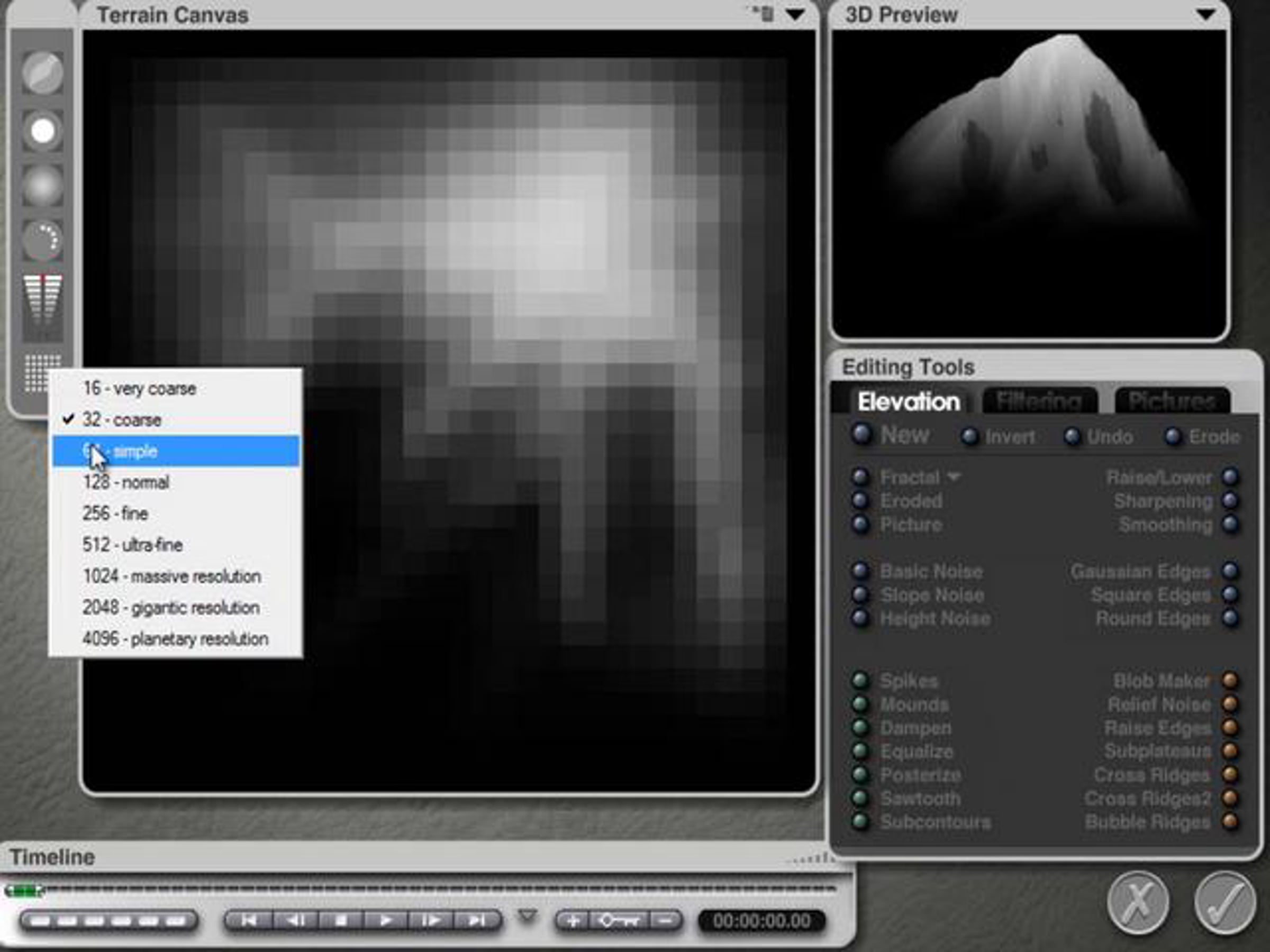Switch to the Filtering tab
The width and height of the screenshot is (1270, 952).
pyautogui.click(x=1039, y=400)
